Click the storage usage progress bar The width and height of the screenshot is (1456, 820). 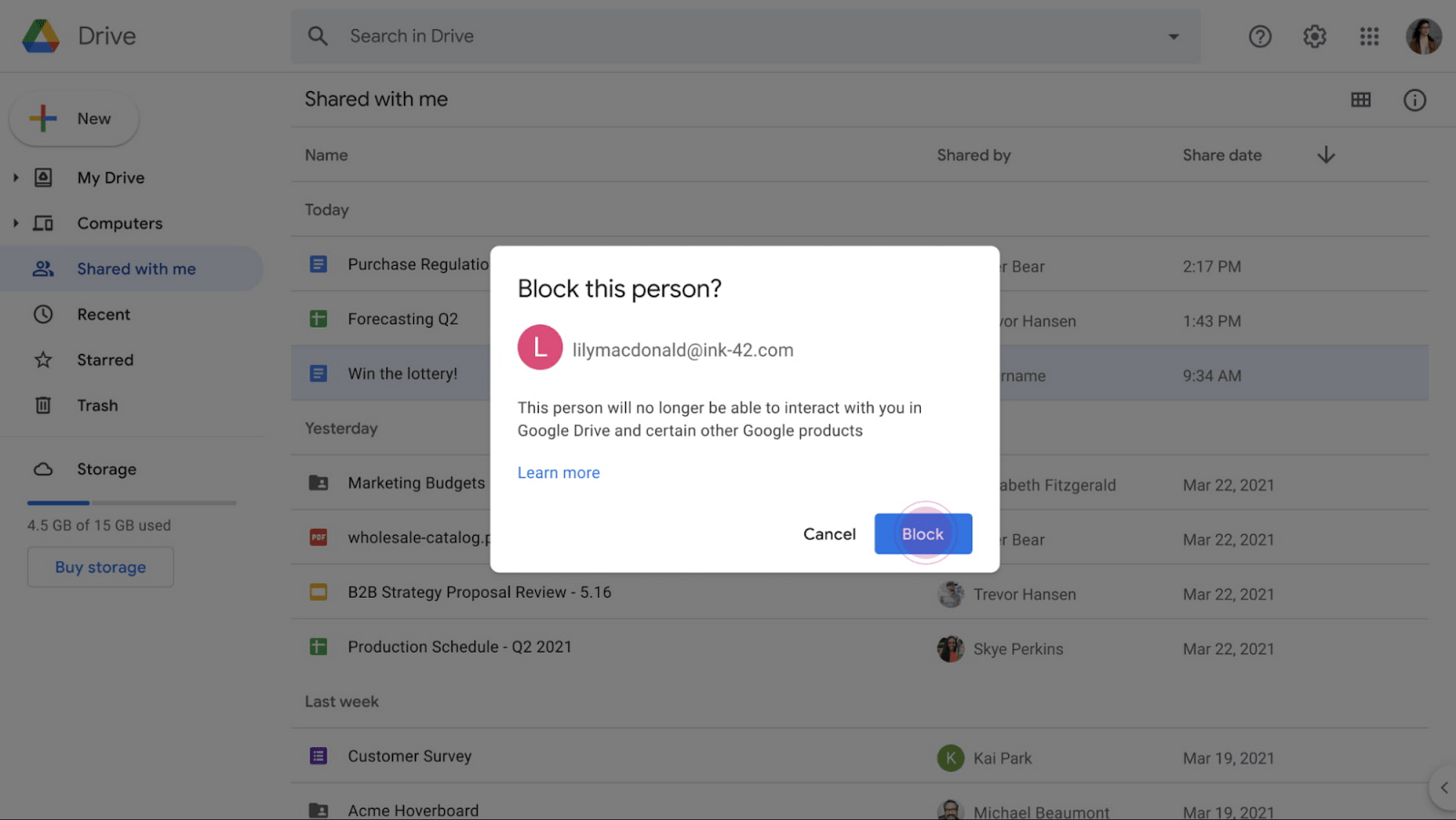(131, 502)
